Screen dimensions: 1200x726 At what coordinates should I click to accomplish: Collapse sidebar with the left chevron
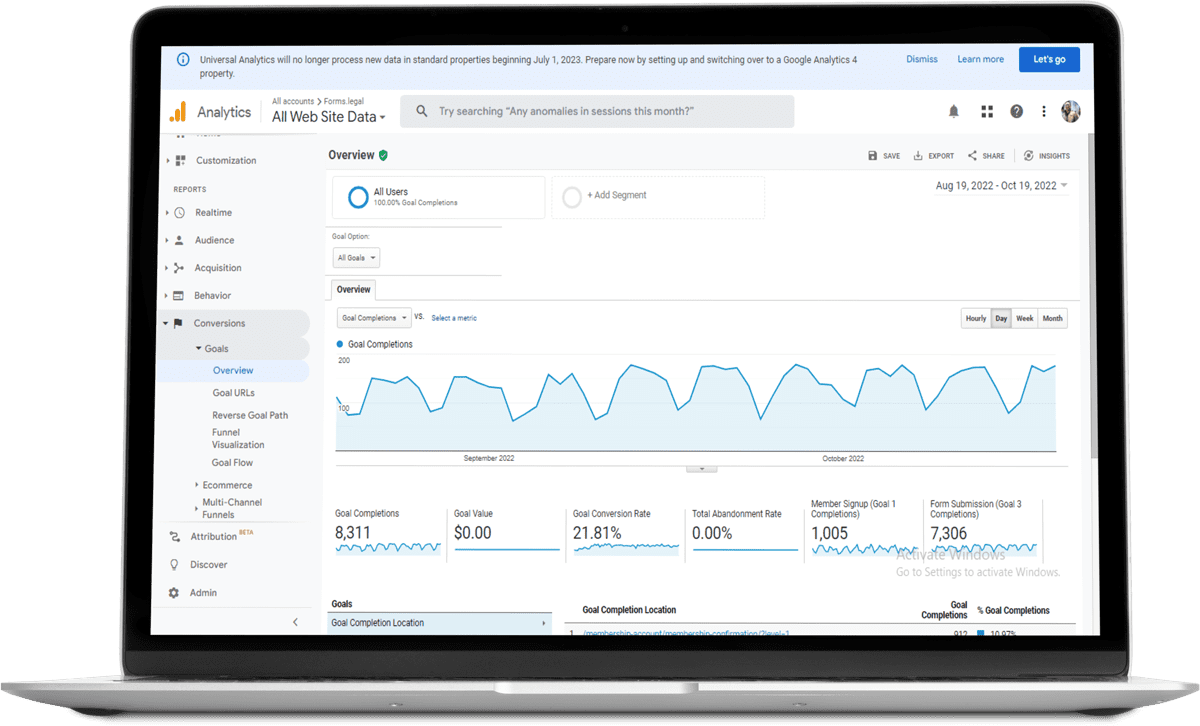point(295,622)
